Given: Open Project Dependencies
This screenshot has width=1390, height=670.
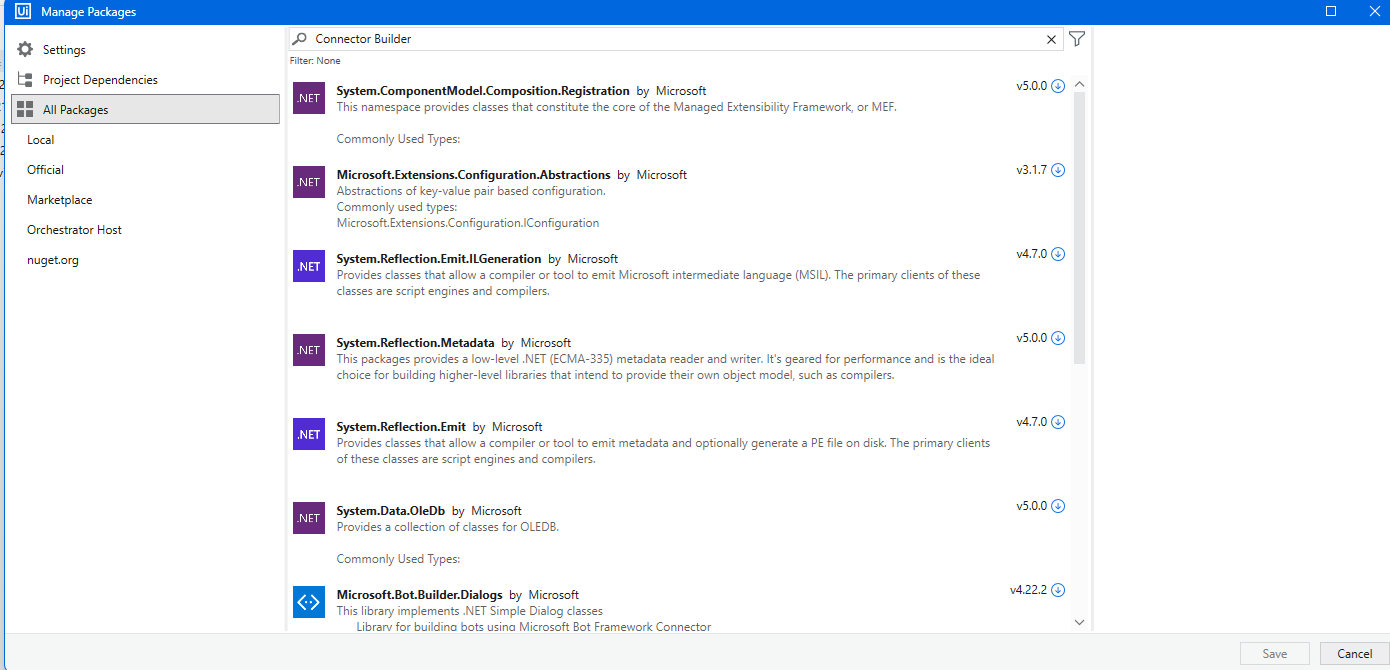Looking at the screenshot, I should pos(146,79).
